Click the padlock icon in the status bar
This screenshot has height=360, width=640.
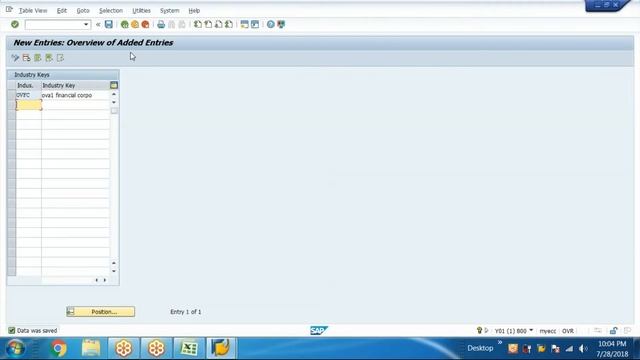(x=613, y=331)
